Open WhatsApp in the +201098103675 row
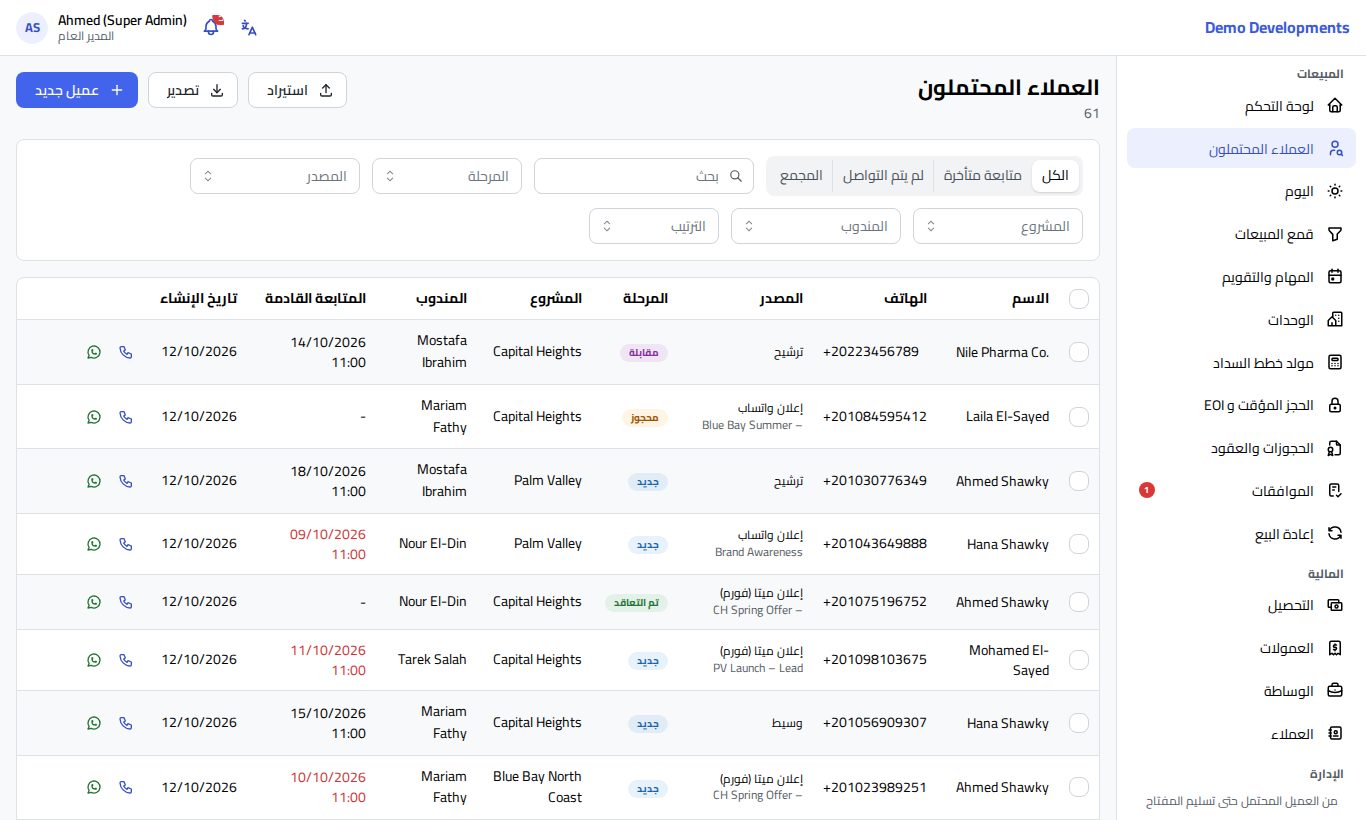1366x820 pixels. 94,660
